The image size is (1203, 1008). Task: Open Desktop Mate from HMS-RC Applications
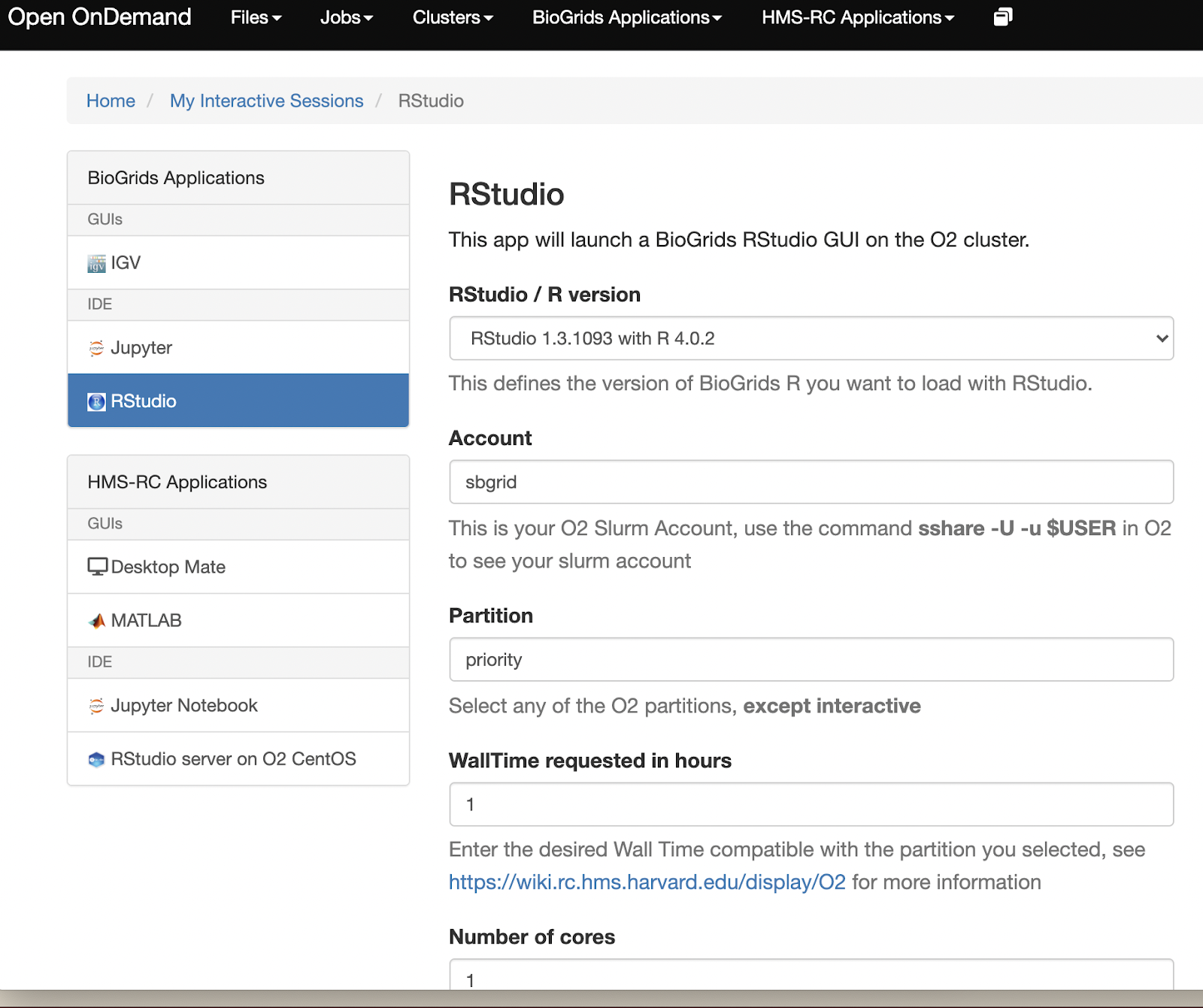point(238,567)
